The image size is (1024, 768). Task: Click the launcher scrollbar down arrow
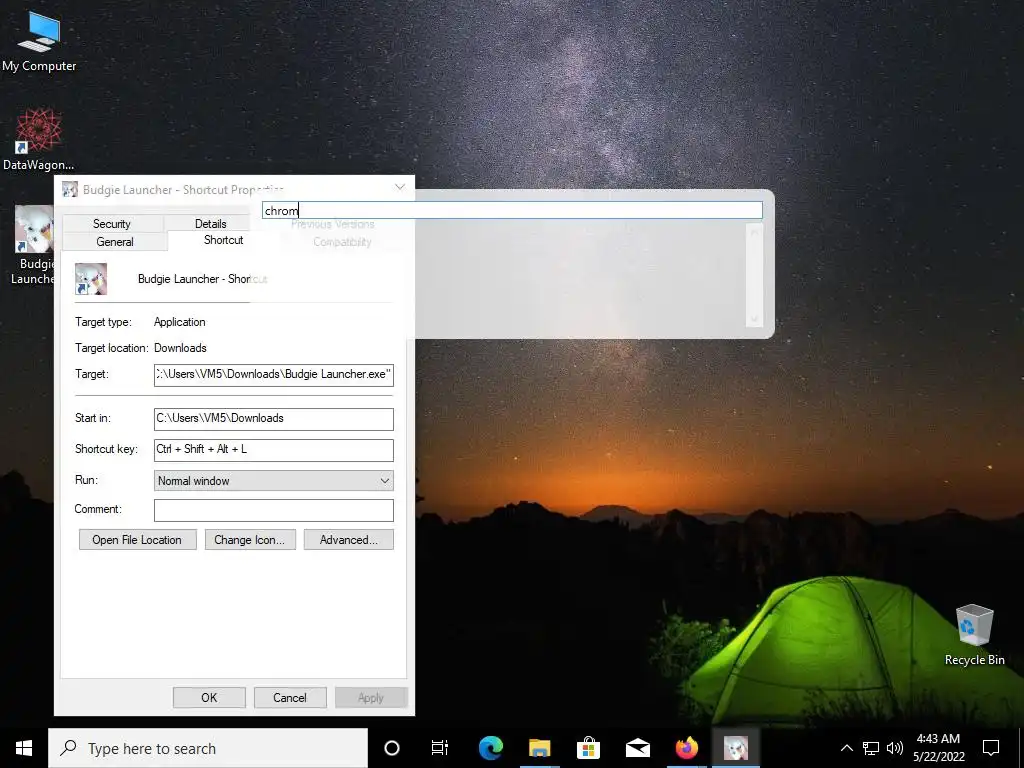coord(754,319)
